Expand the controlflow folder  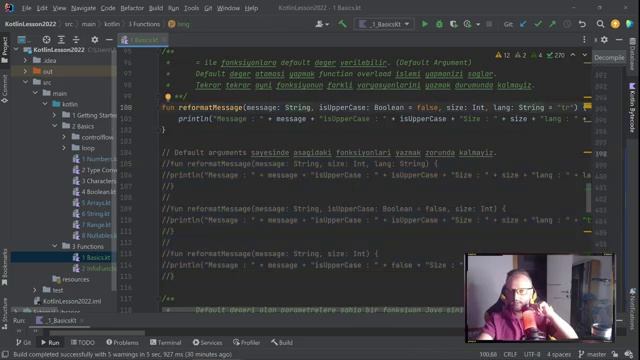point(64,137)
